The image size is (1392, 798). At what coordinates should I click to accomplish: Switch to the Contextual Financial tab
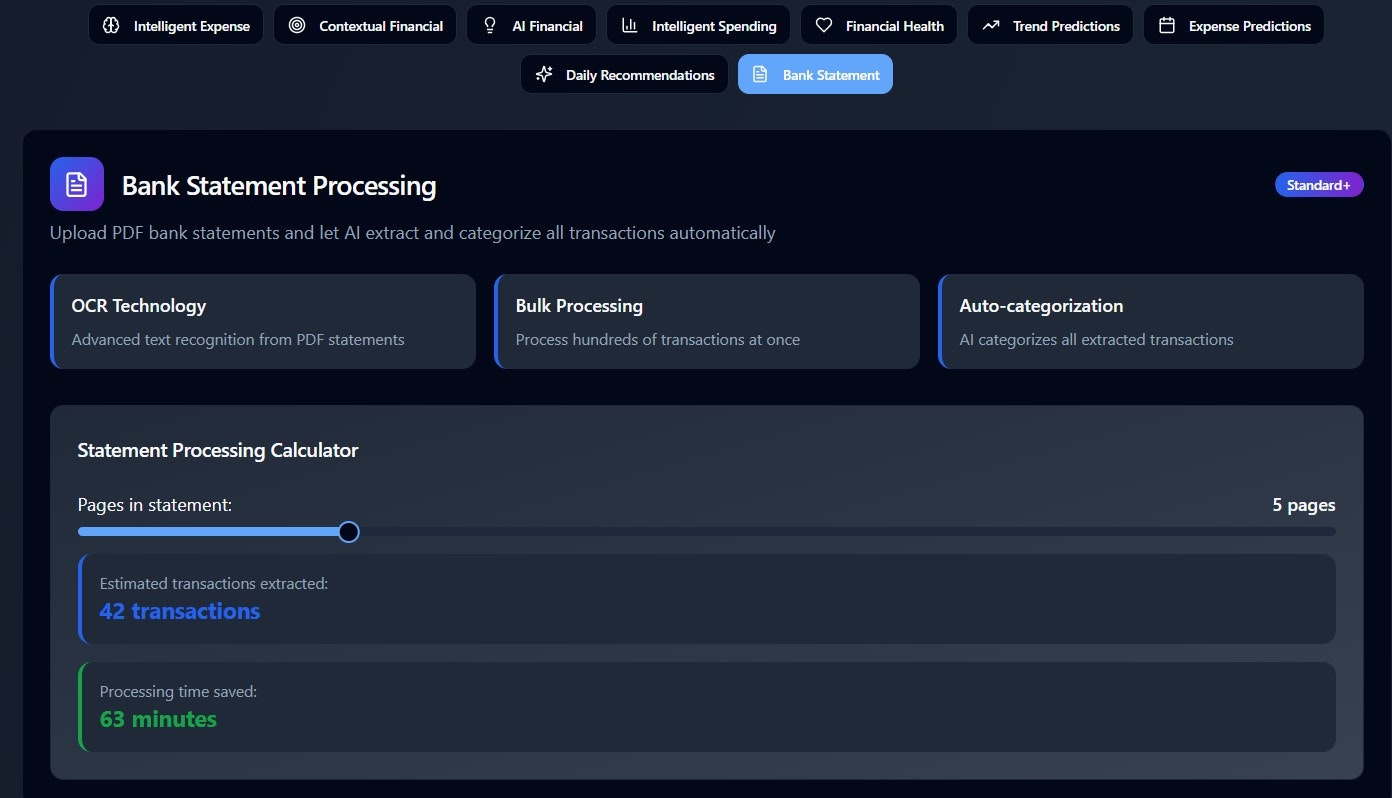pos(365,25)
